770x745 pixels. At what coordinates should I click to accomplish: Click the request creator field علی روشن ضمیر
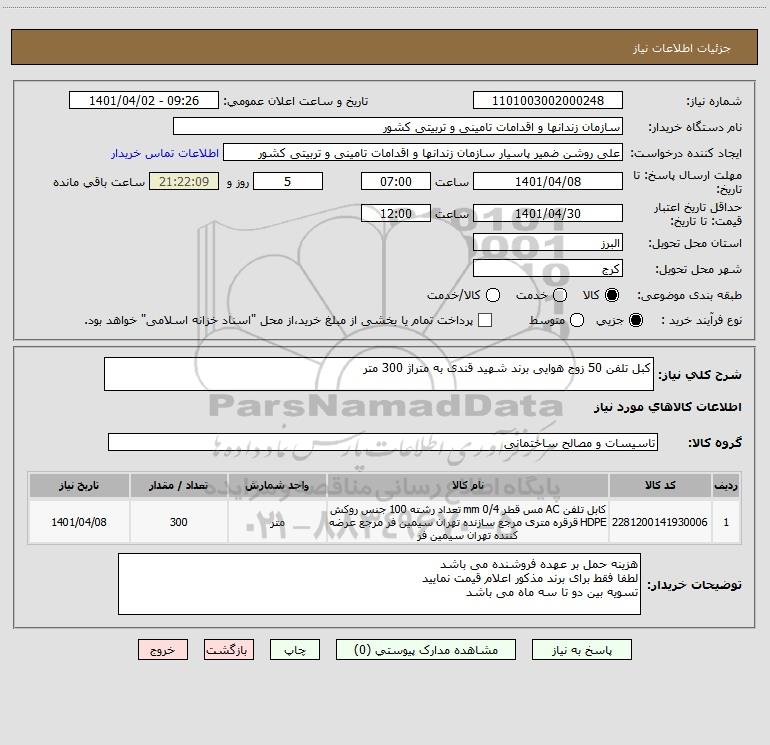coord(423,153)
